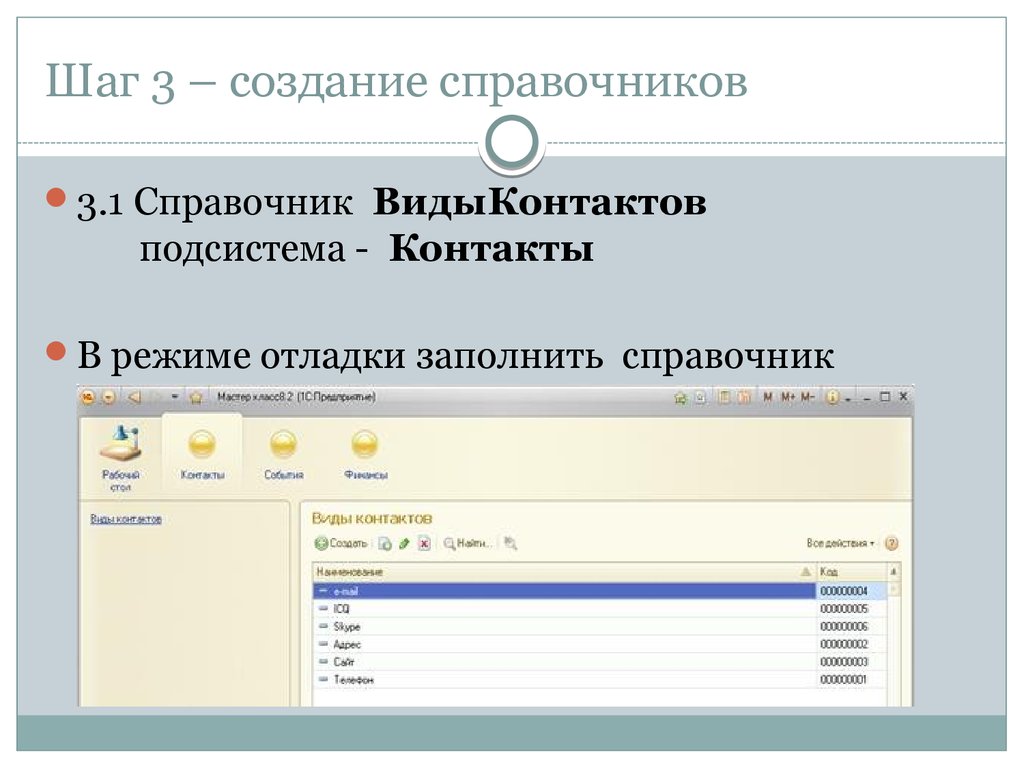Click code cell 000000003

click(852, 662)
